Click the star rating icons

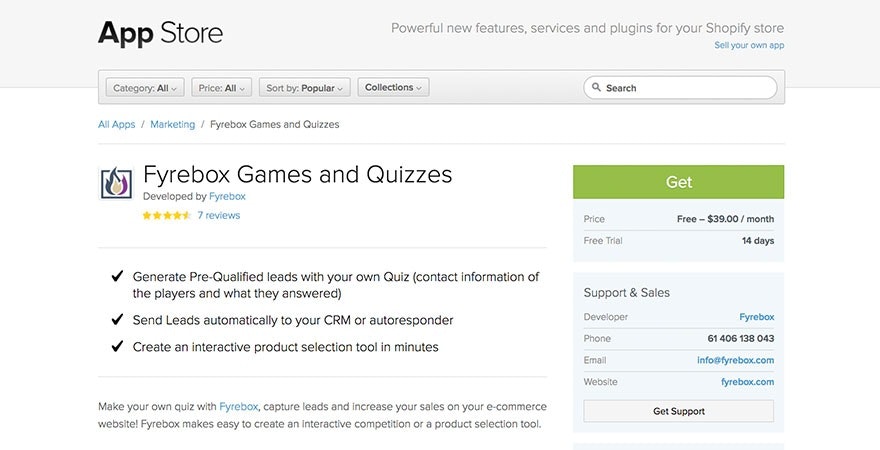(166, 216)
